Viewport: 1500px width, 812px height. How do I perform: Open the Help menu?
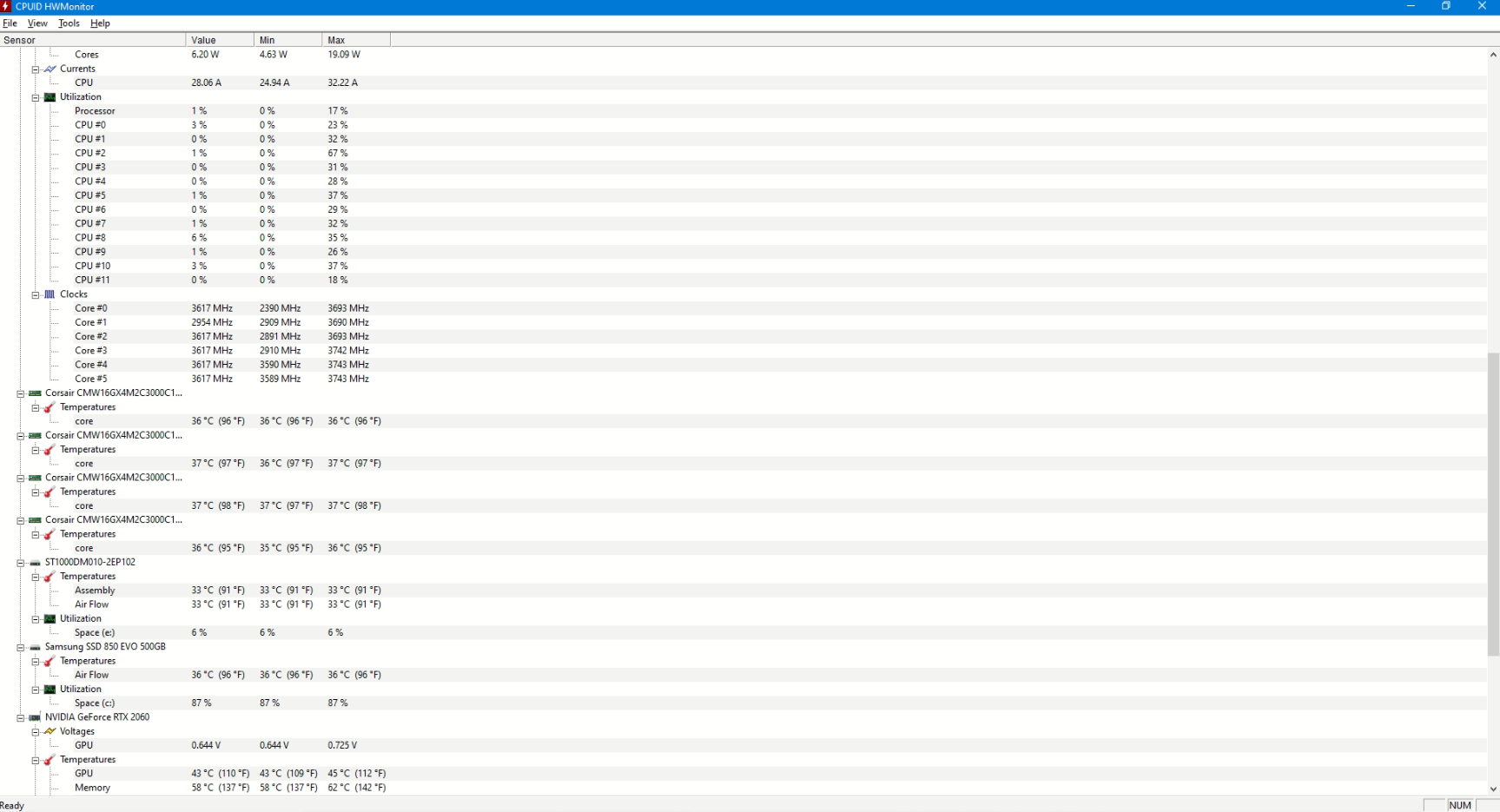(100, 23)
